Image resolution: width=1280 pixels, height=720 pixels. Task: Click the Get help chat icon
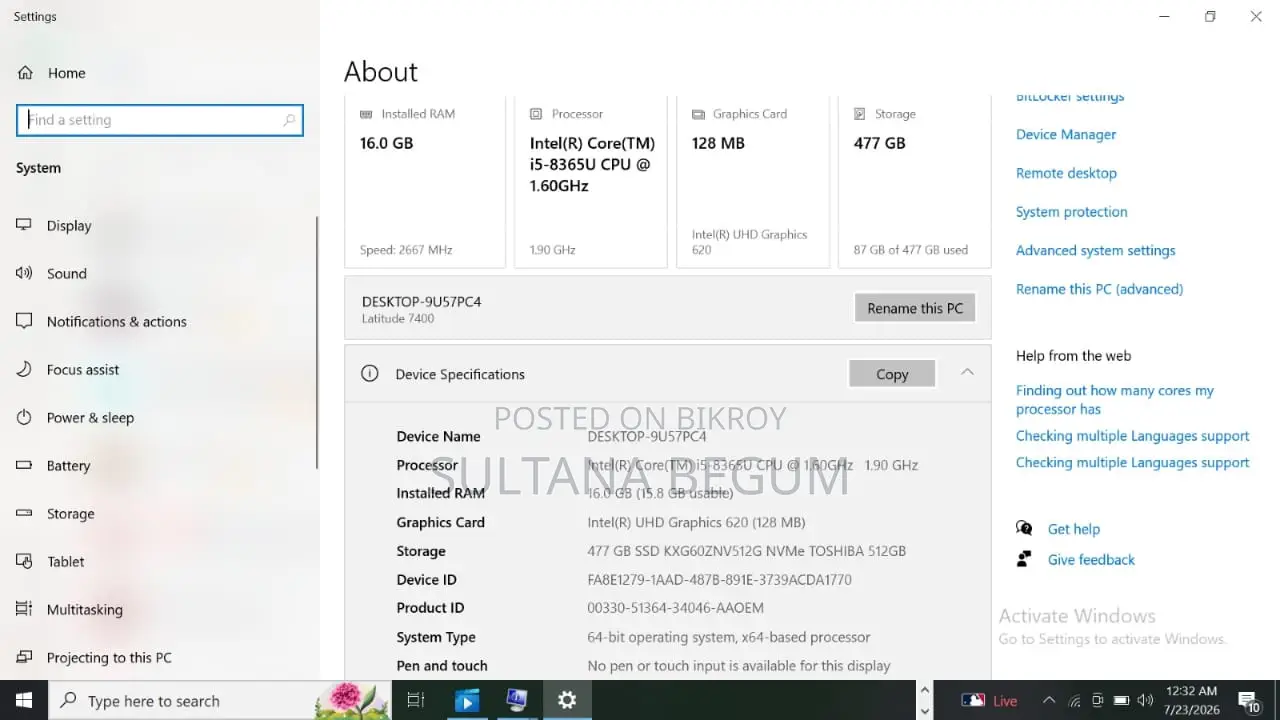click(x=1024, y=528)
